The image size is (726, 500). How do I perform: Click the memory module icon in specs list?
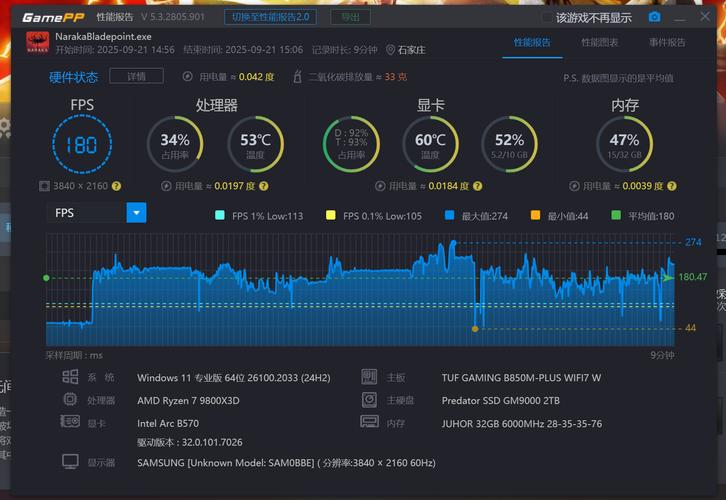coord(369,421)
